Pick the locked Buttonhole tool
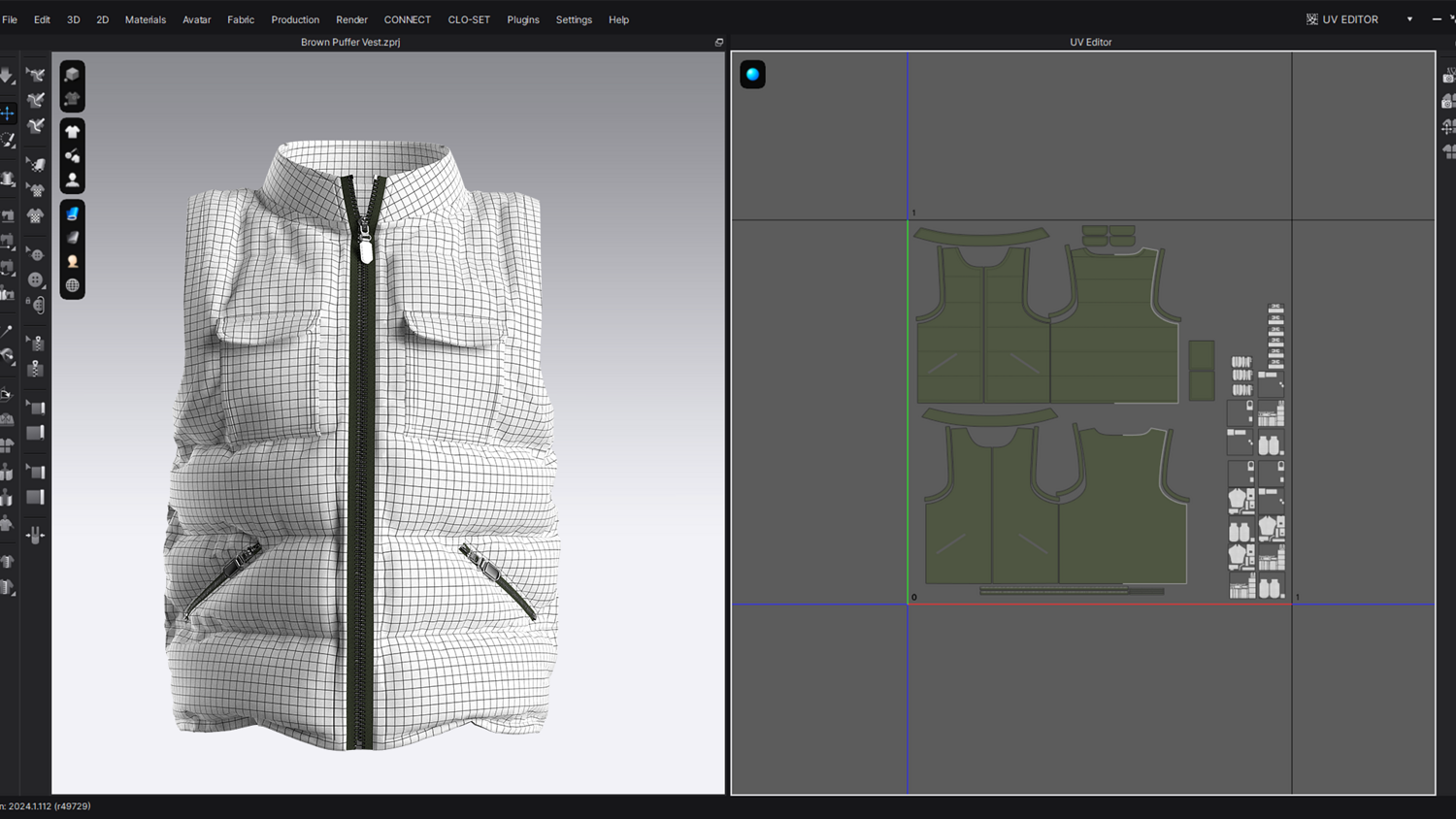 pyautogui.click(x=36, y=305)
